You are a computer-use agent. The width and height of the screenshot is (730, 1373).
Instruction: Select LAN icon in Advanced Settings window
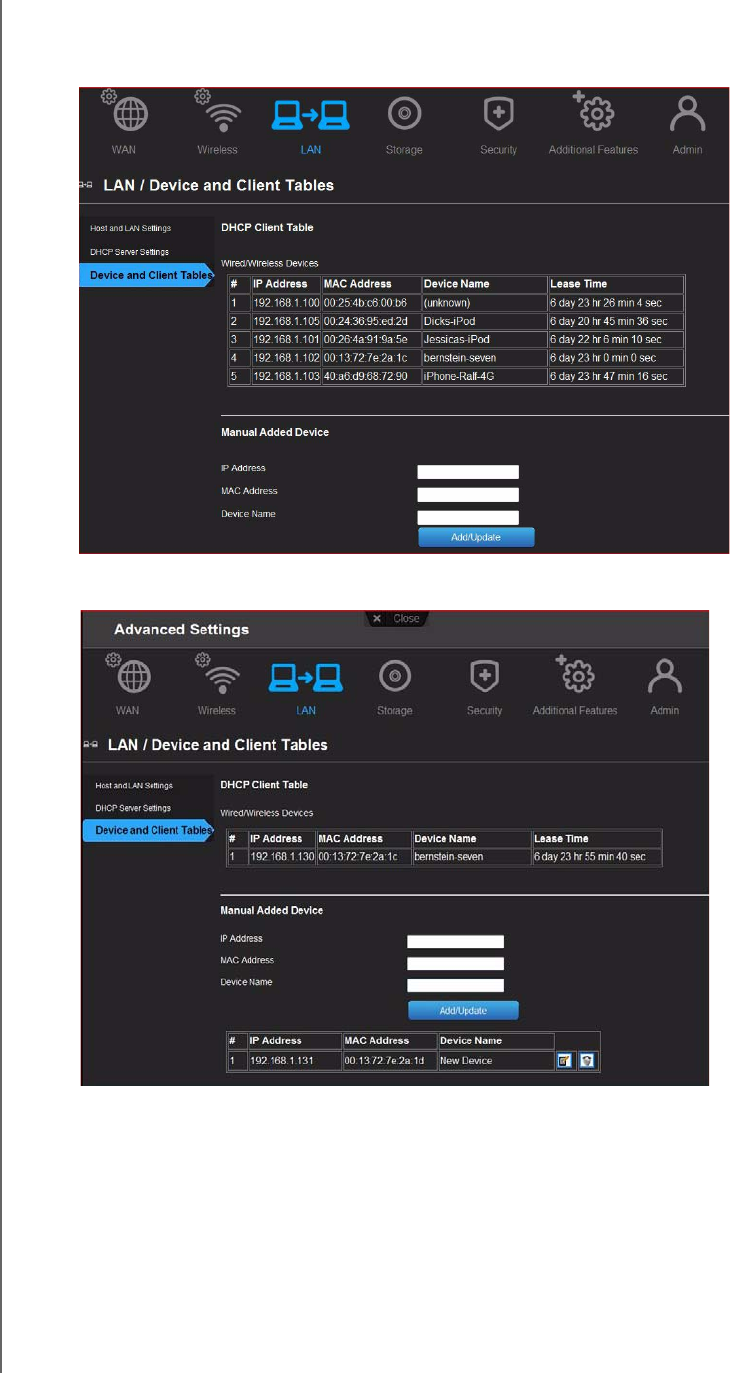tap(306, 676)
